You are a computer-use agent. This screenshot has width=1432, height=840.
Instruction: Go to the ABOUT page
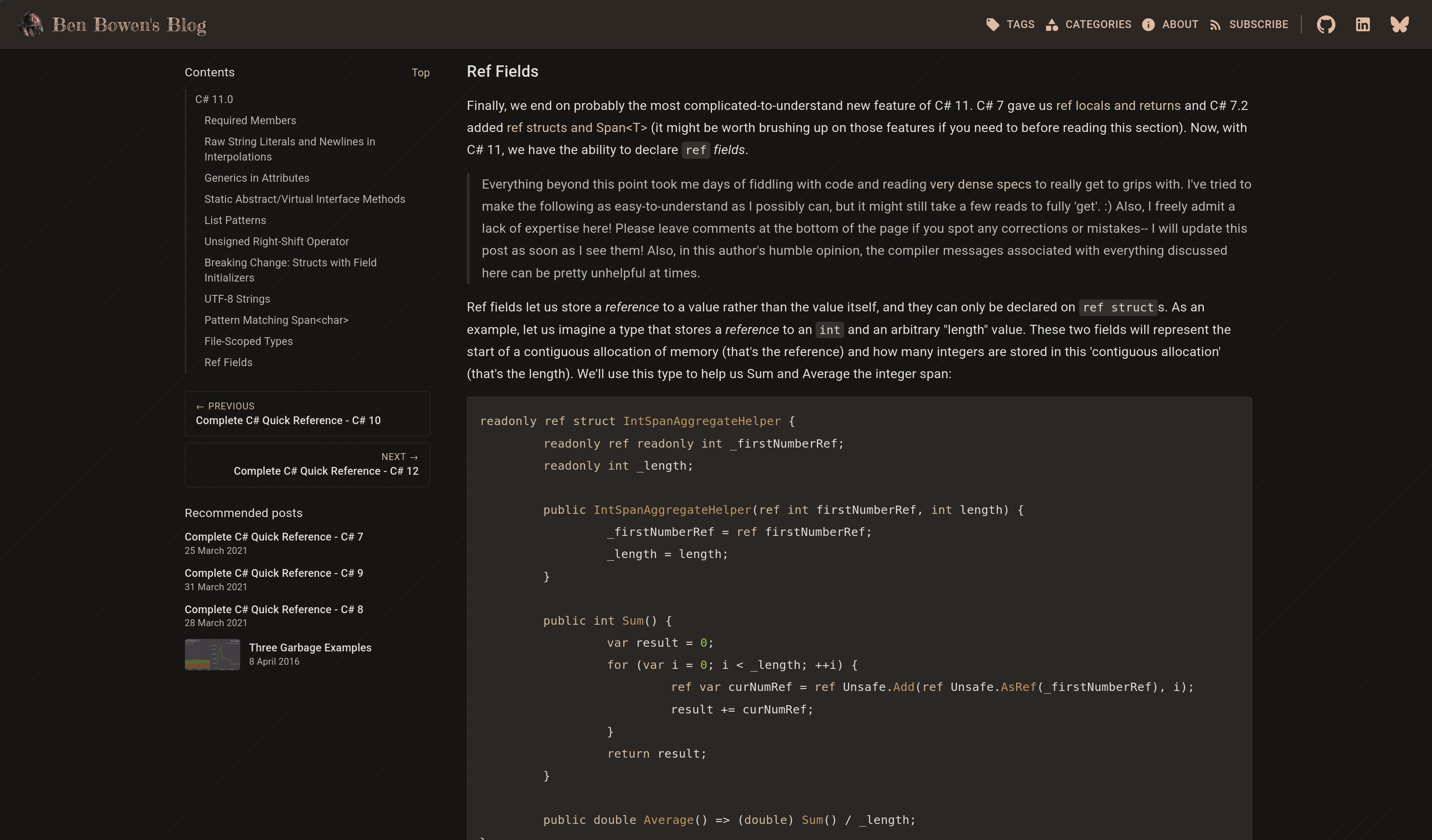[1180, 24]
